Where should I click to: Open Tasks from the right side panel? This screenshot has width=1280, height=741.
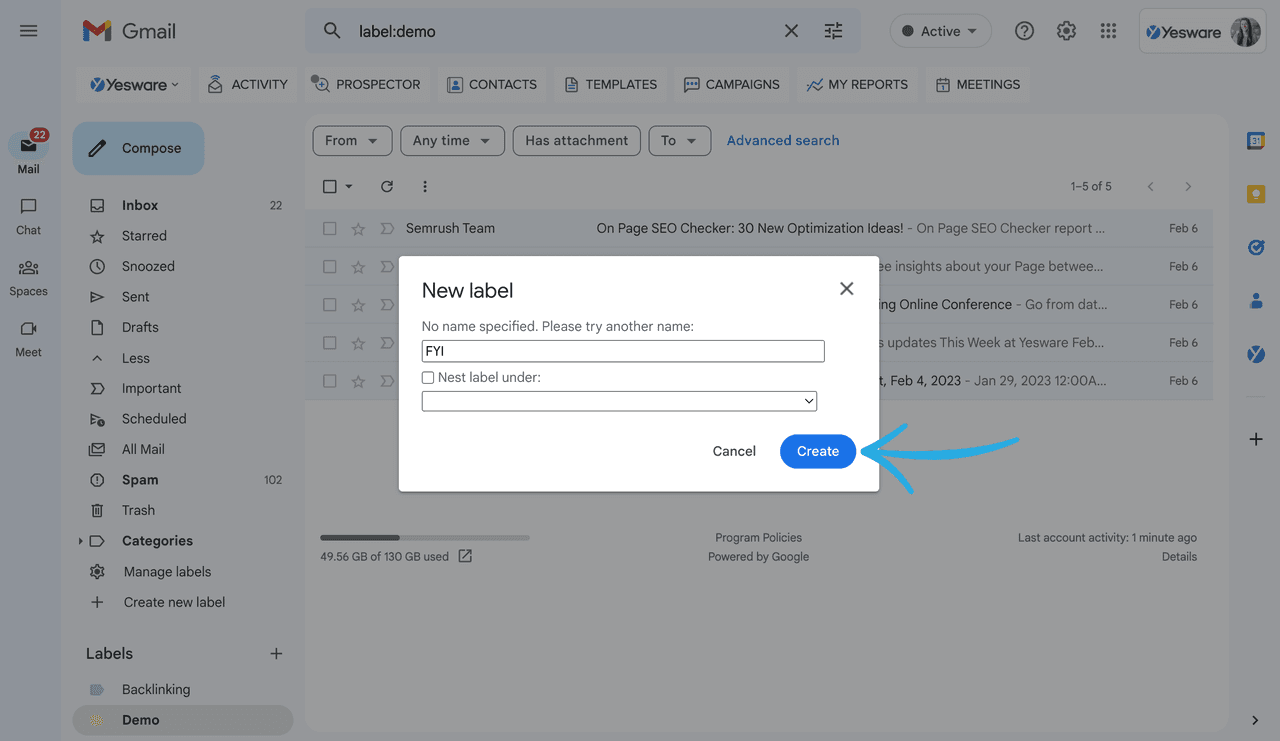tap(1254, 247)
